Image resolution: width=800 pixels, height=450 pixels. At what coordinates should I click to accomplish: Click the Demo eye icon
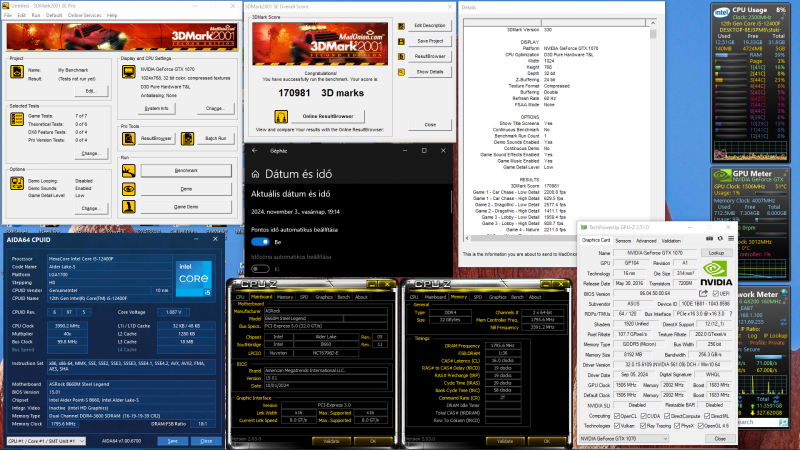(129, 189)
